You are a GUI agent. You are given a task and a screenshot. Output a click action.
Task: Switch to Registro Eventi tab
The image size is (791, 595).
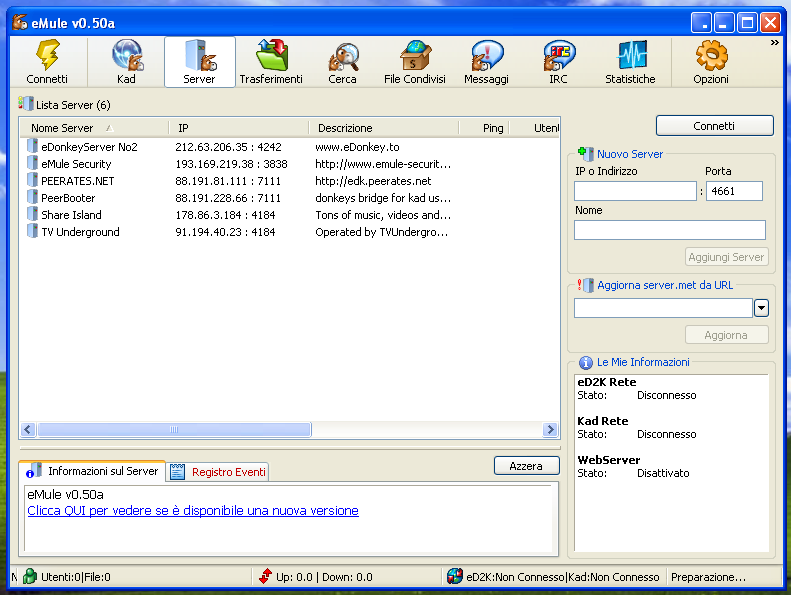[x=219, y=471]
